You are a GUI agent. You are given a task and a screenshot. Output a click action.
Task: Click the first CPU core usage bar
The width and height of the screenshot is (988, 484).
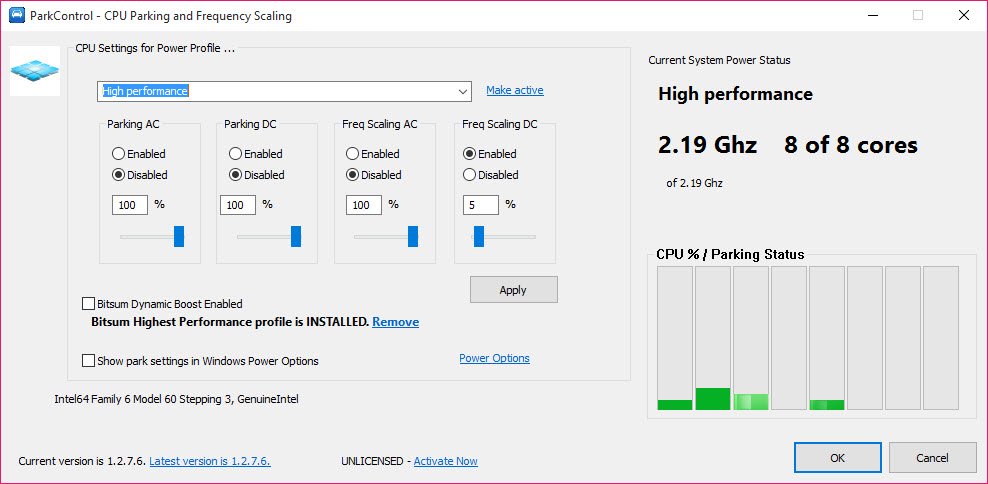(x=675, y=338)
